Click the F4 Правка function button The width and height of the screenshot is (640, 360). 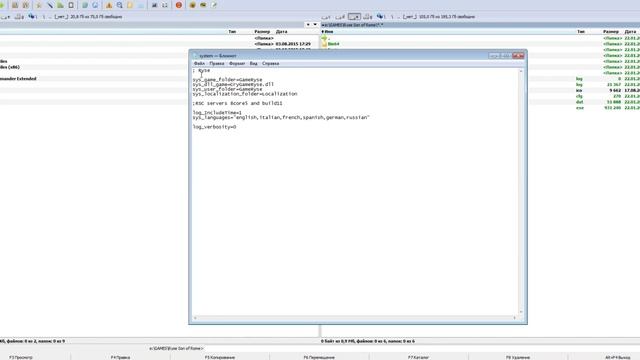120,357
